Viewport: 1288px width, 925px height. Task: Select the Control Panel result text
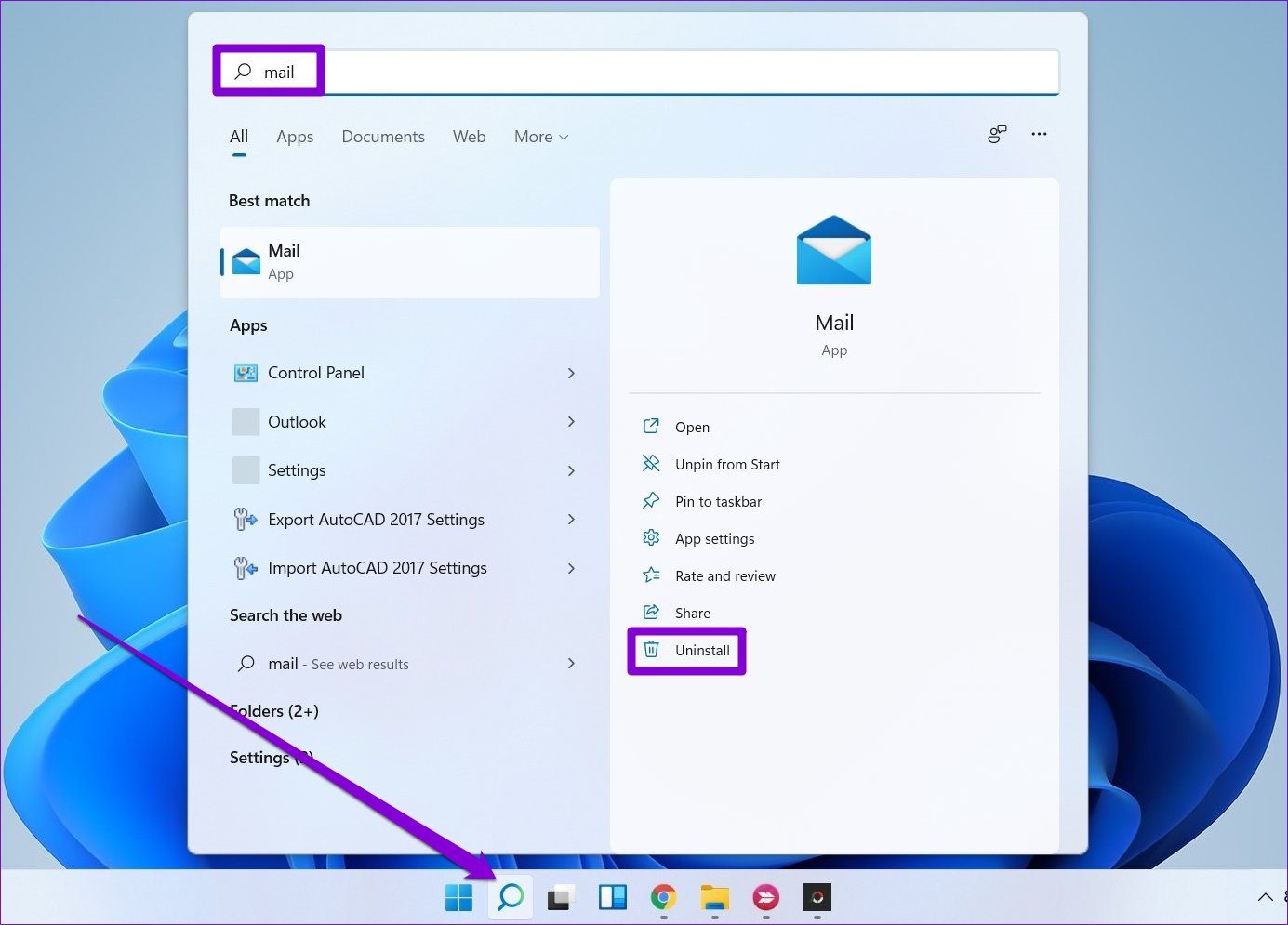316,373
